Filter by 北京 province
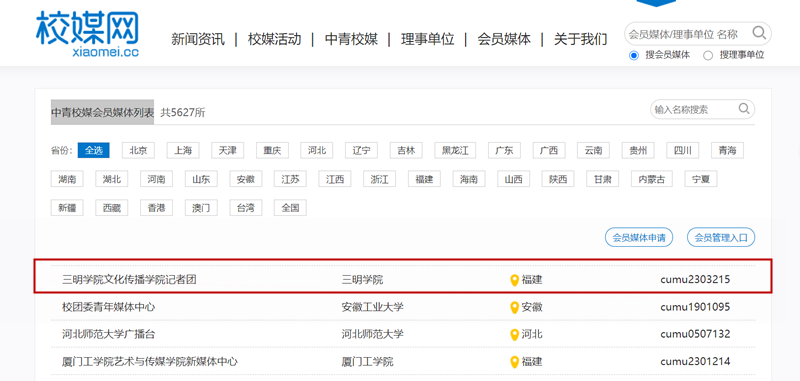Screen dimensions: 800x381 click(138, 150)
